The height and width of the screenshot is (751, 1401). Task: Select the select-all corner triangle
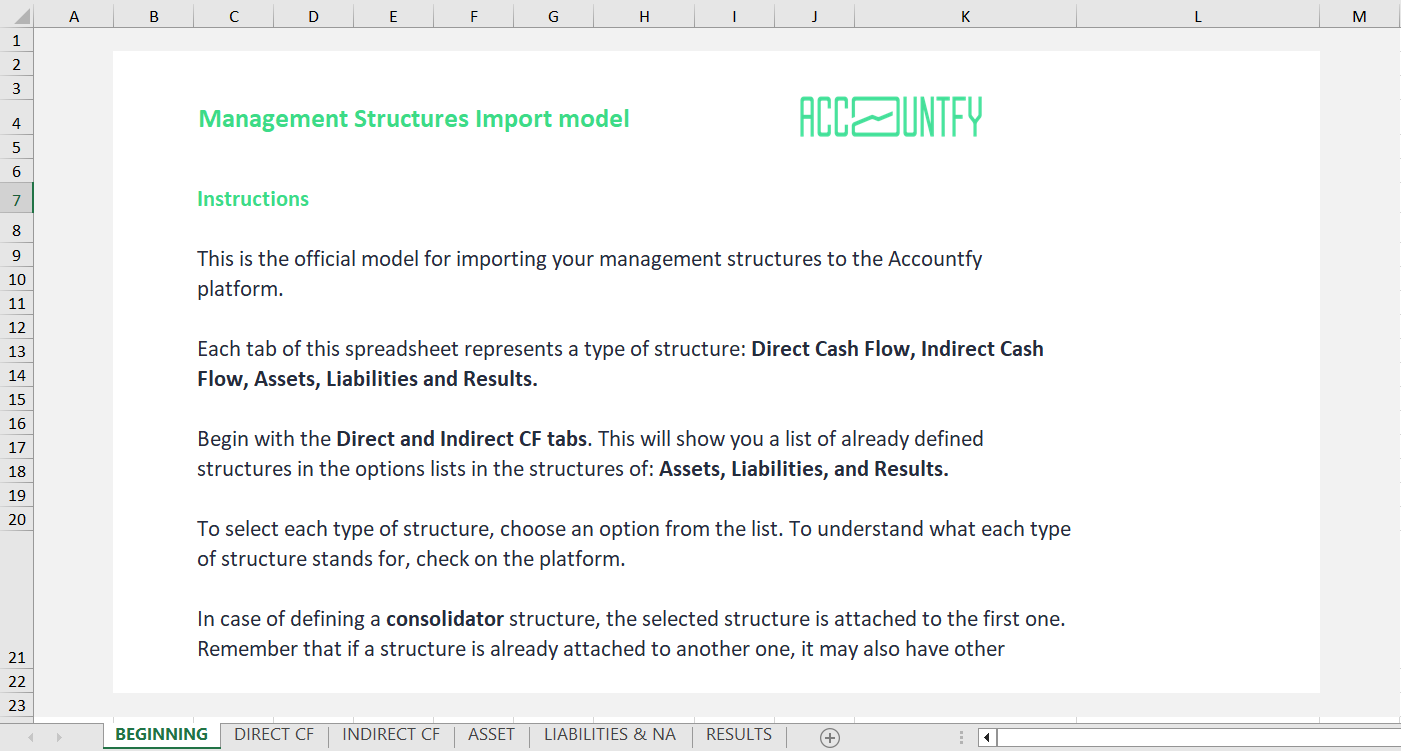tap(17, 15)
